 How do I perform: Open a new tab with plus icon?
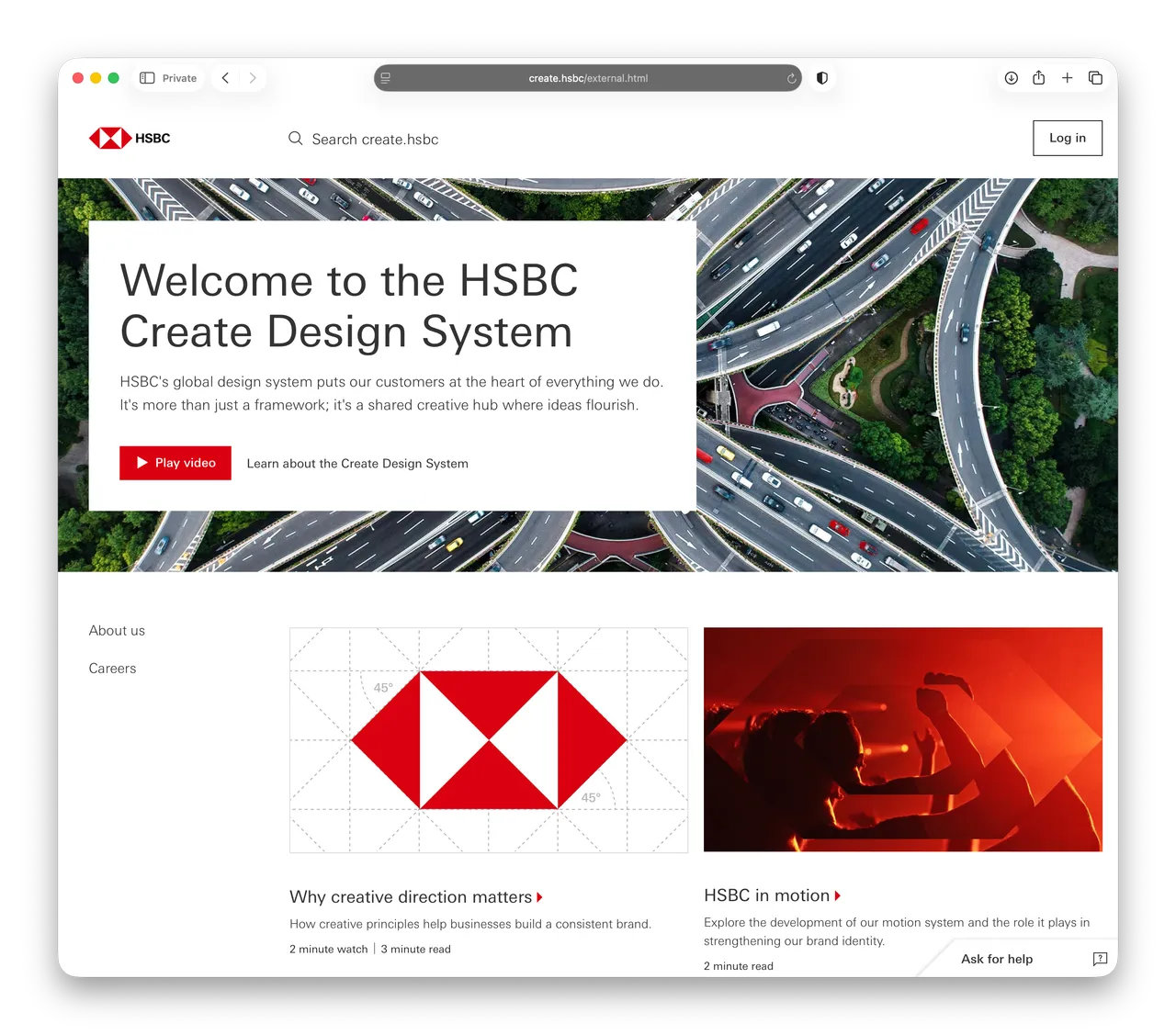[x=1068, y=78]
